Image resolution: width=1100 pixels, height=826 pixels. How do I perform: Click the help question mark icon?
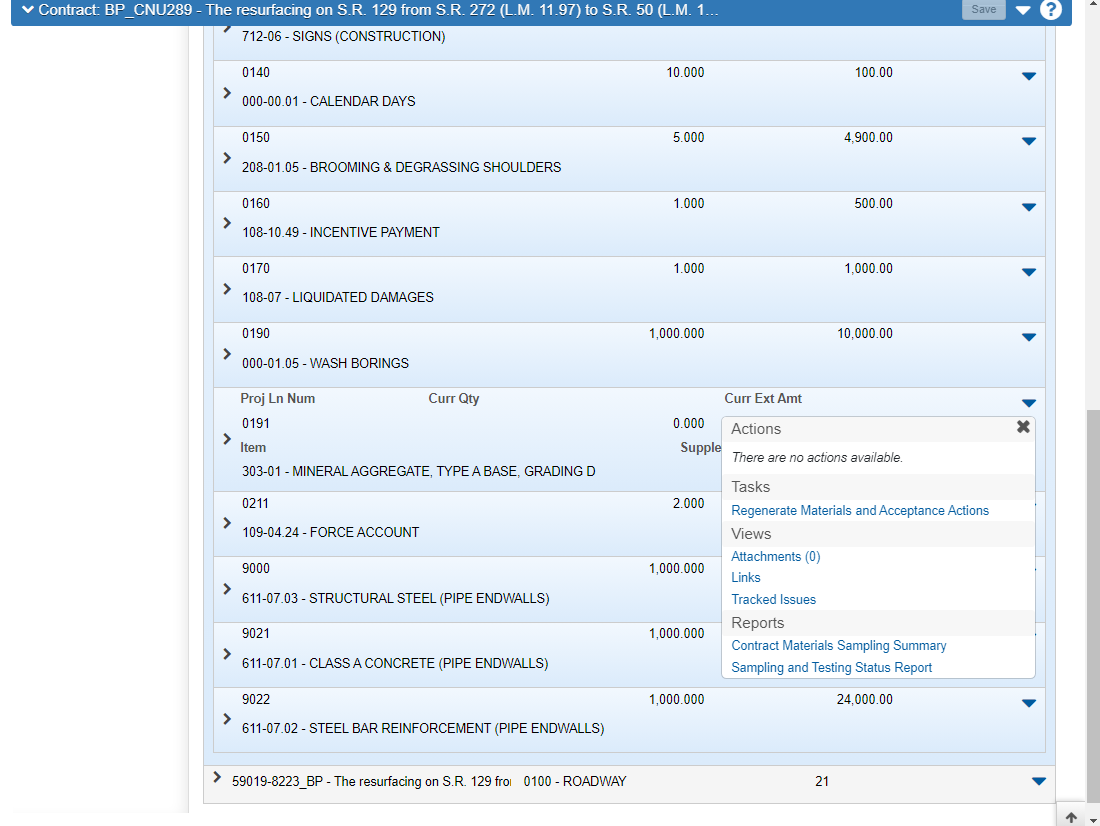[1050, 10]
